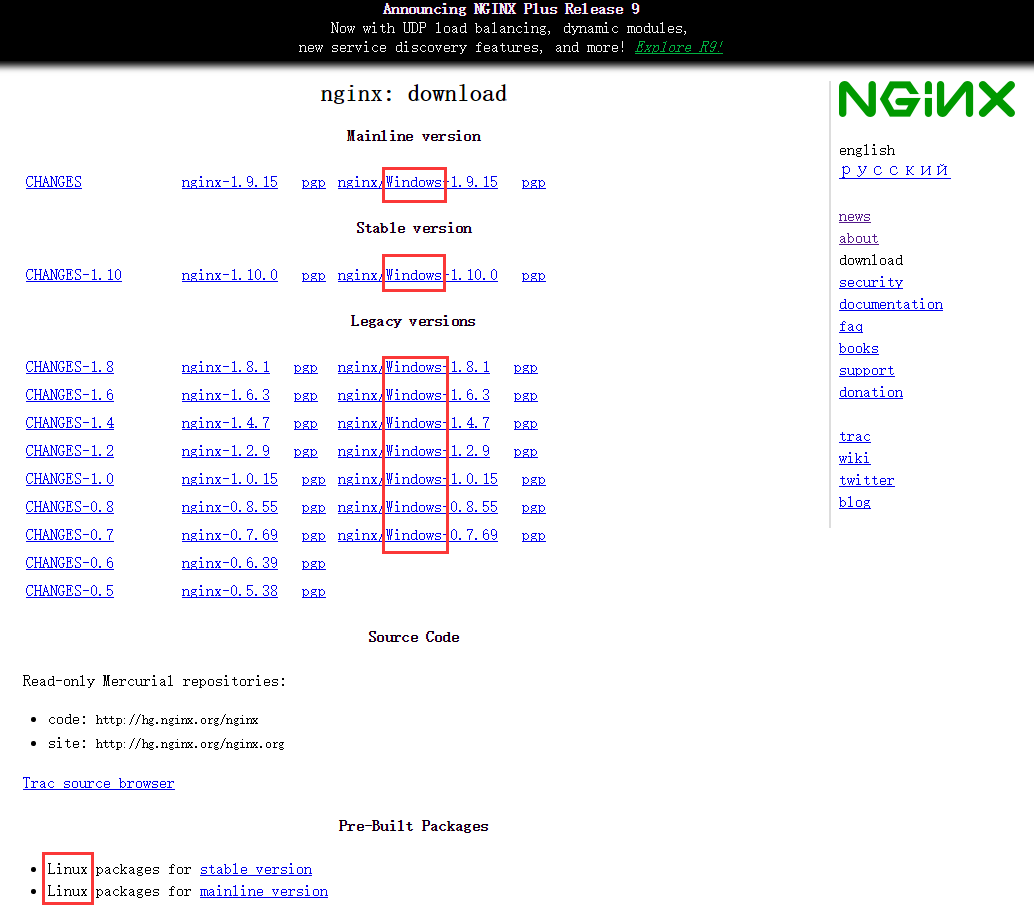Viewport: 1034px width, 918px height.
Task: Open pgp link next to nginx-1.8.1 source
Action: [x=305, y=368]
